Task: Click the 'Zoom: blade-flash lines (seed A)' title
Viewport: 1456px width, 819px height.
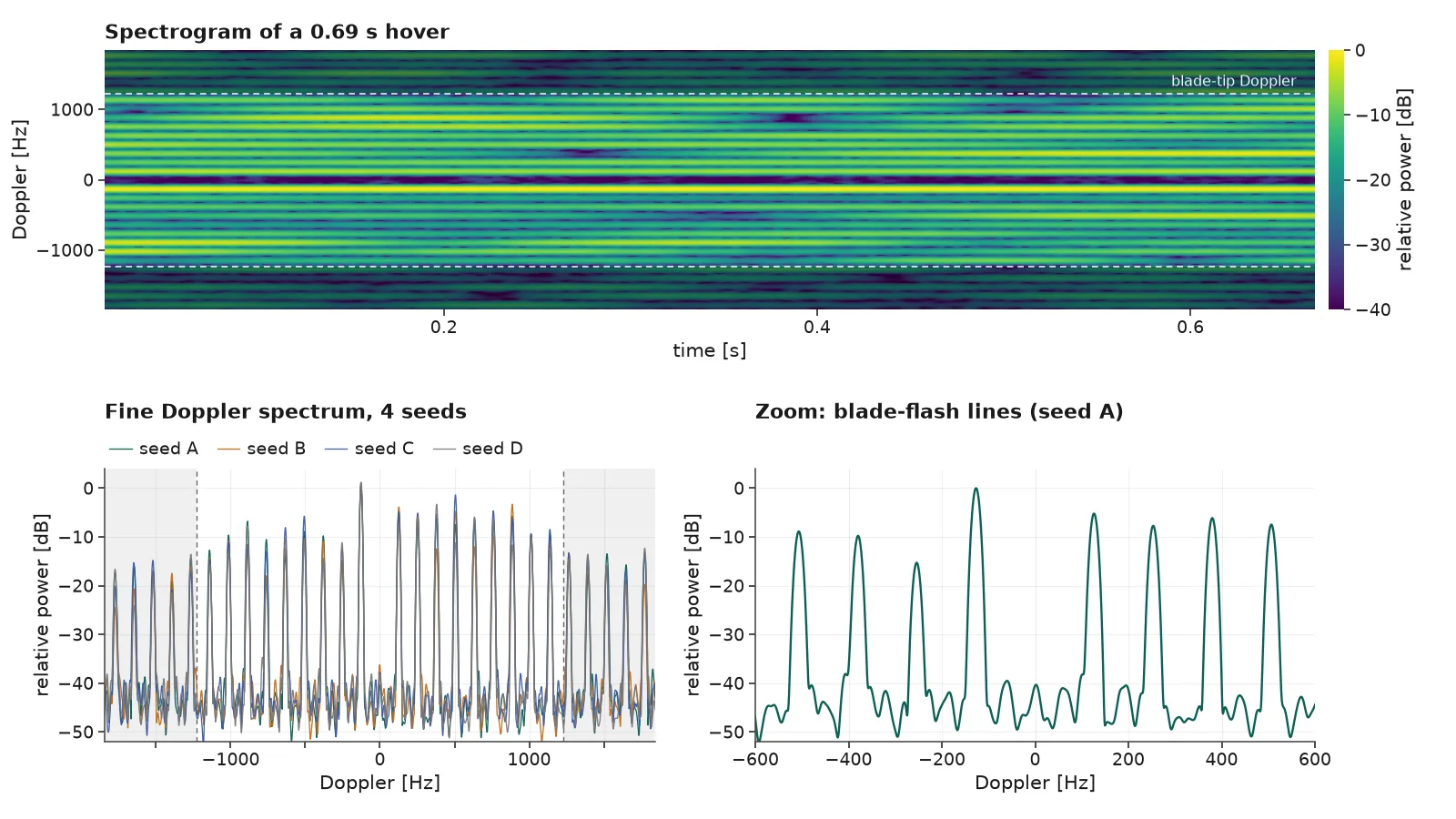Action: (x=939, y=411)
